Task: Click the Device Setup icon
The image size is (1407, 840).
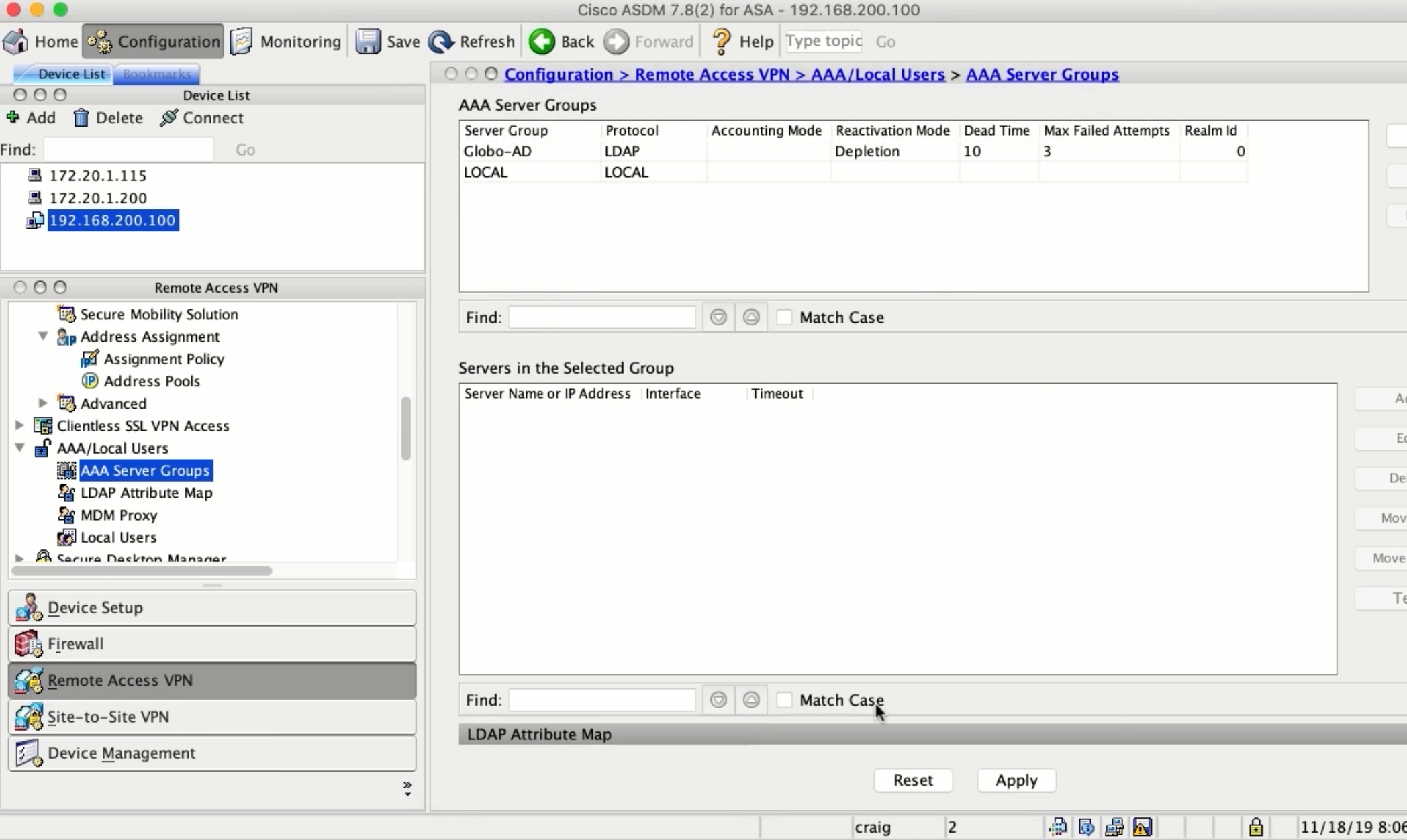Action: click(x=29, y=607)
